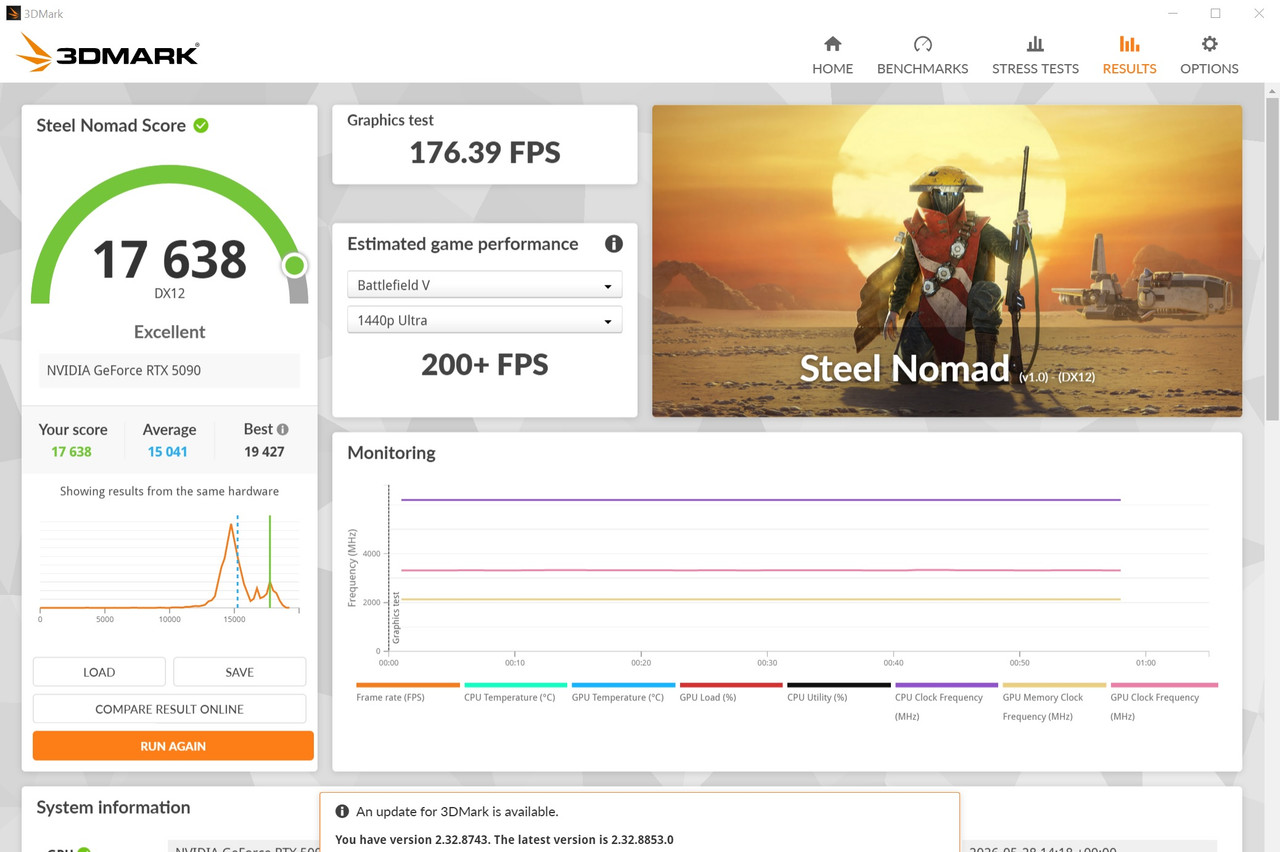Image resolution: width=1280 pixels, height=852 pixels.
Task: Click COMPARE RESULT ONLINE
Action: point(169,709)
